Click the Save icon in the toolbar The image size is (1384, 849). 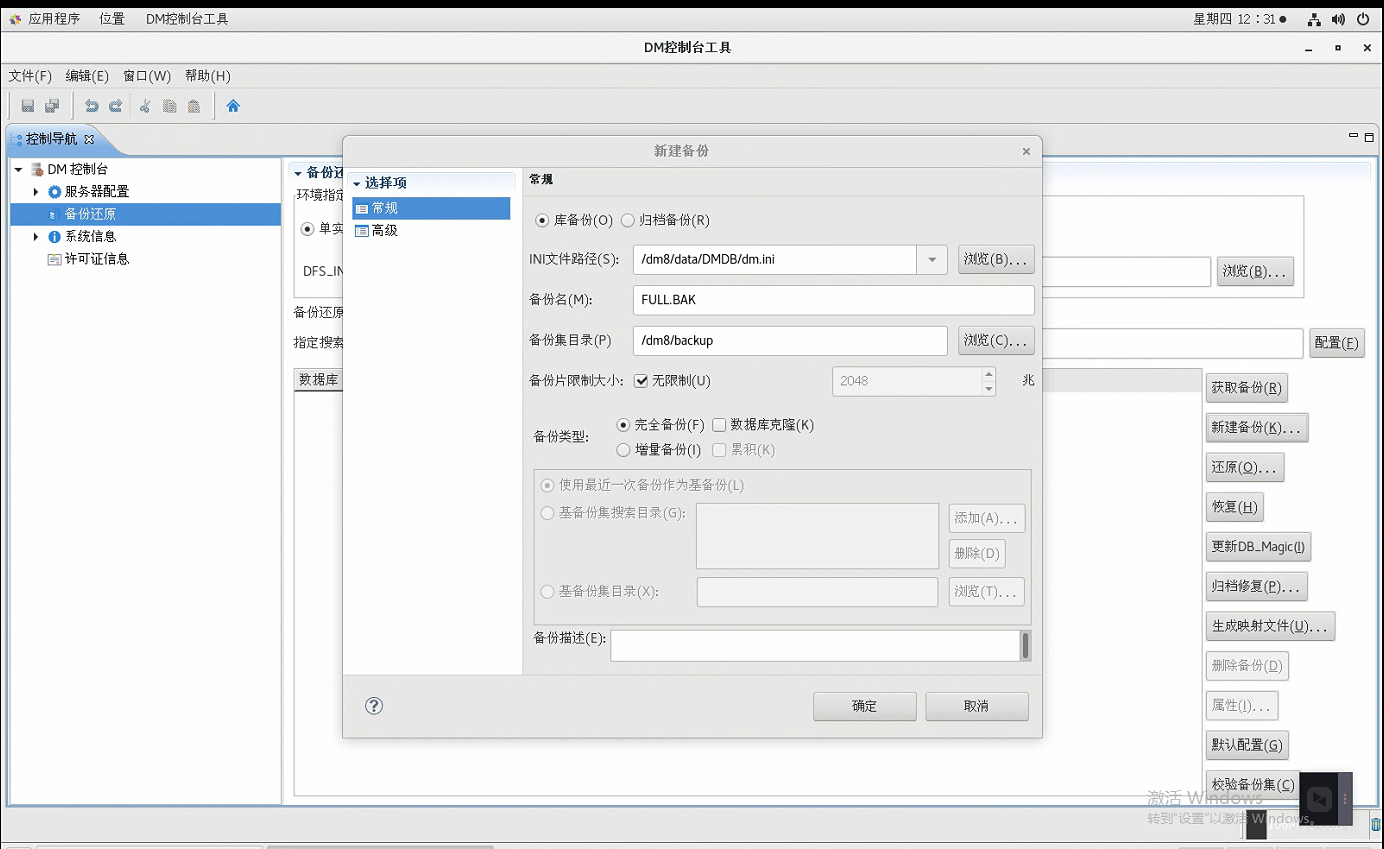click(x=28, y=106)
